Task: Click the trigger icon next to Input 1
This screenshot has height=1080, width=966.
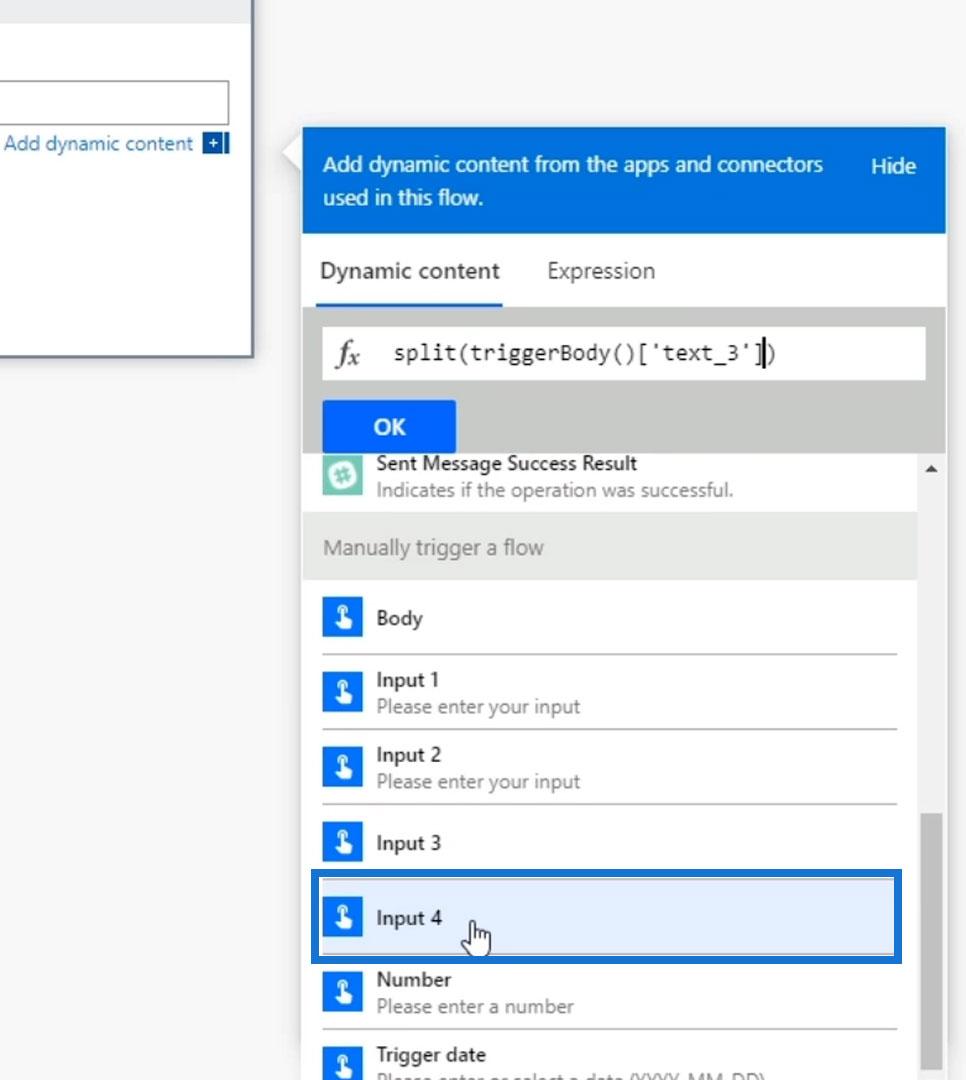Action: [x=342, y=692]
